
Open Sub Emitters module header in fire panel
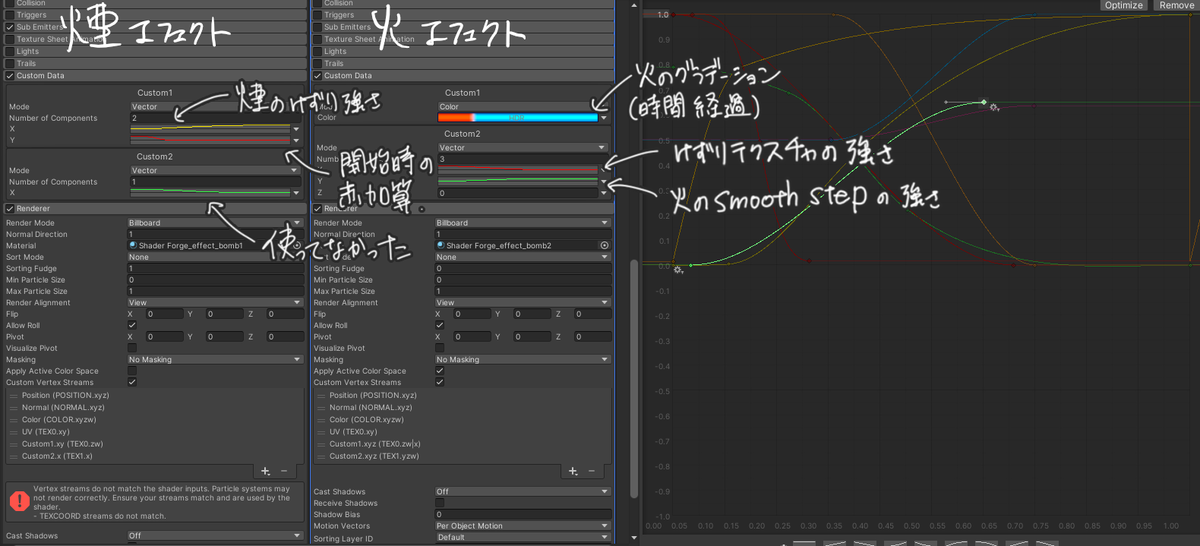click(463, 27)
